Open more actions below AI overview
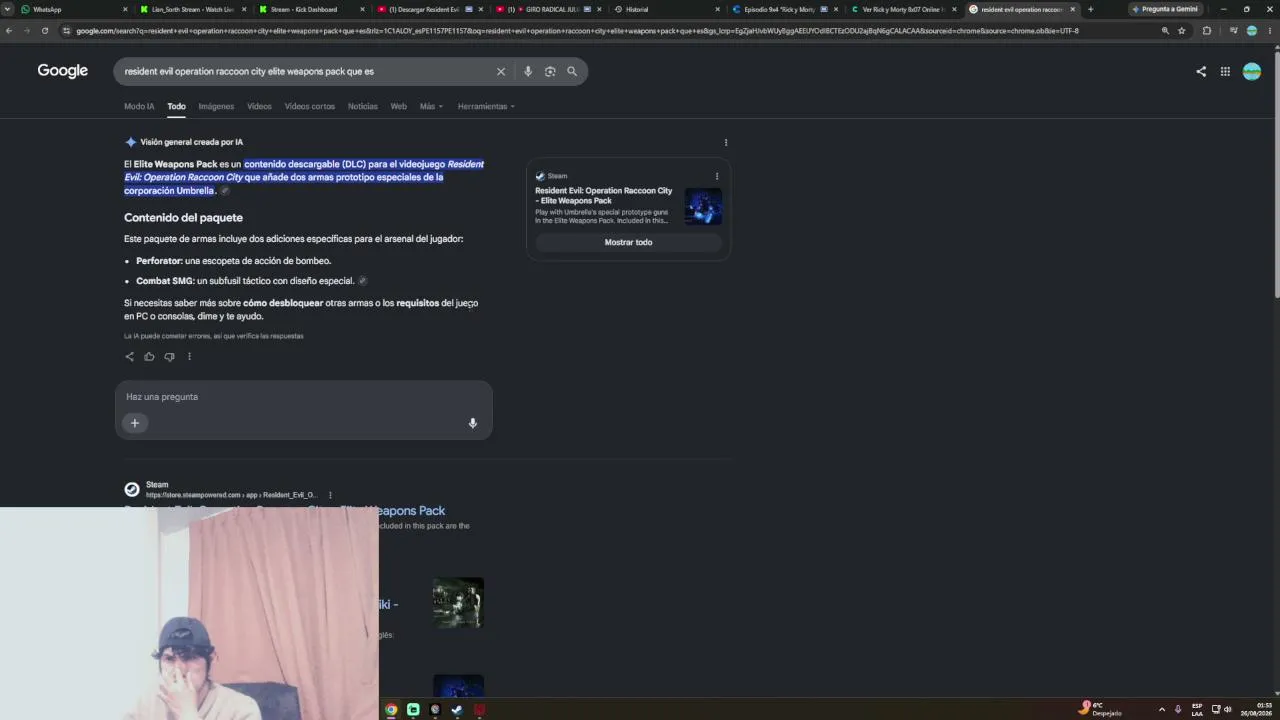 (x=189, y=356)
